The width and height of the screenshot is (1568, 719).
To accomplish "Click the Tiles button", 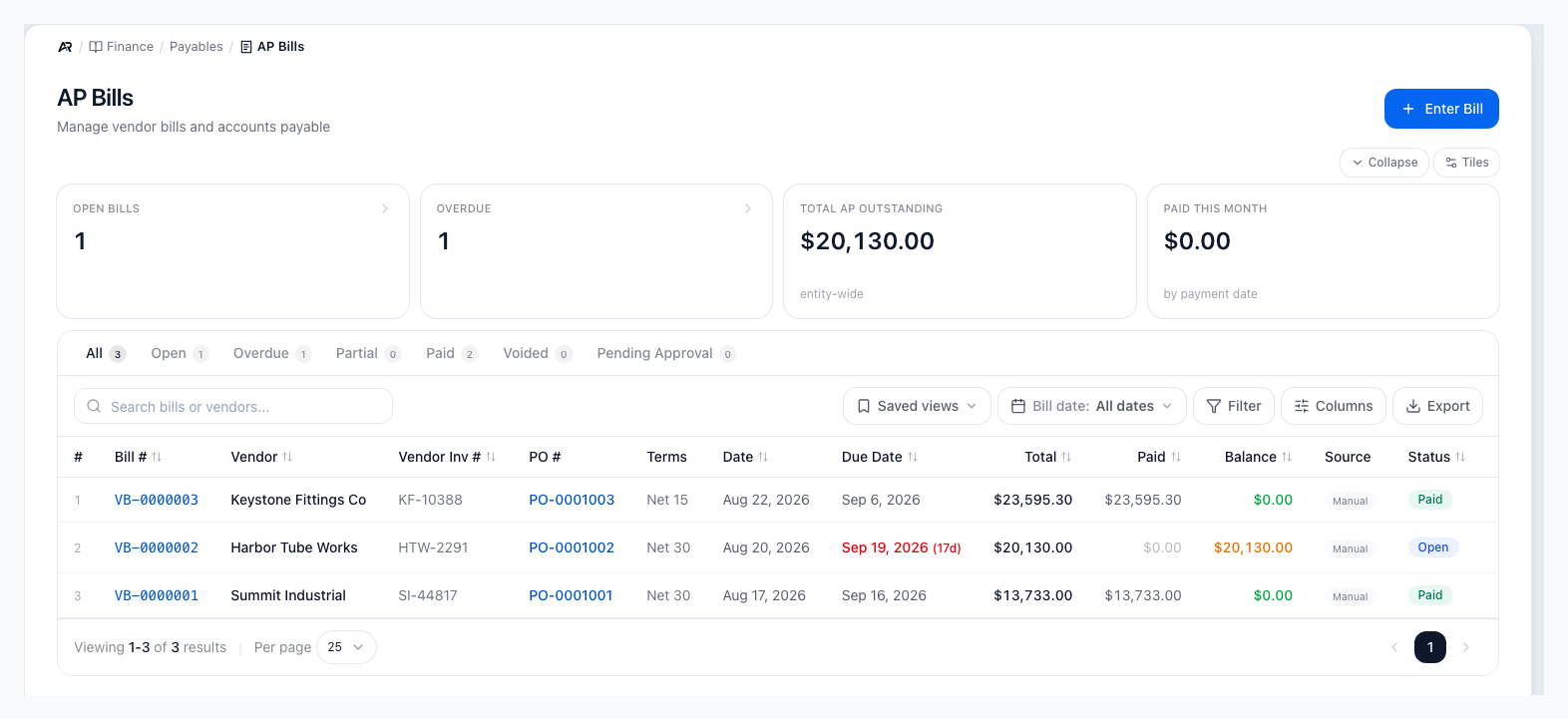I will pyautogui.click(x=1466, y=163).
